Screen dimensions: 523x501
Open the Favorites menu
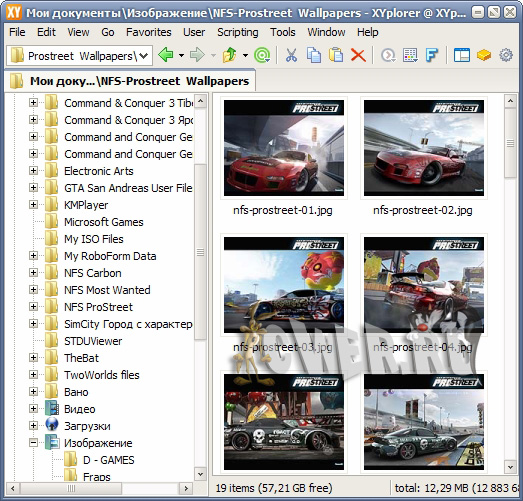click(x=148, y=32)
